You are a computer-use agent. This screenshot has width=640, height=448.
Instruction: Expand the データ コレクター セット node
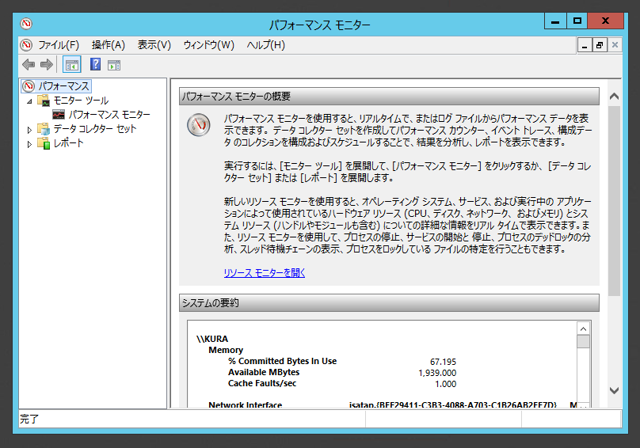(29, 130)
